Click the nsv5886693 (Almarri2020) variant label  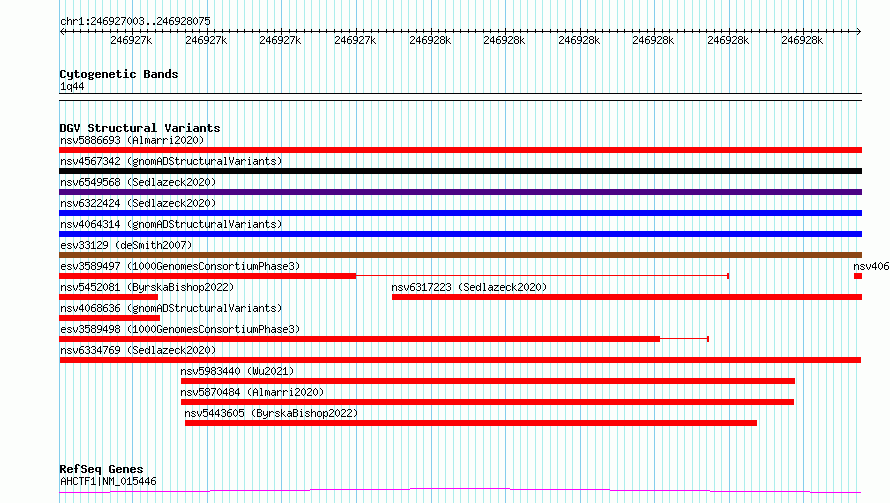click(132, 140)
